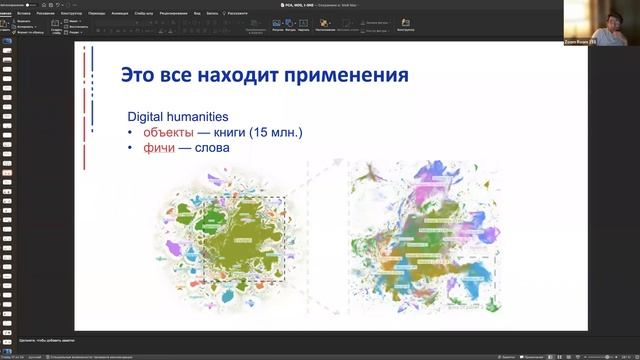The image size is (640, 360).
Task: Undo the last action with the Undo arrow
Action: tap(58, 5)
